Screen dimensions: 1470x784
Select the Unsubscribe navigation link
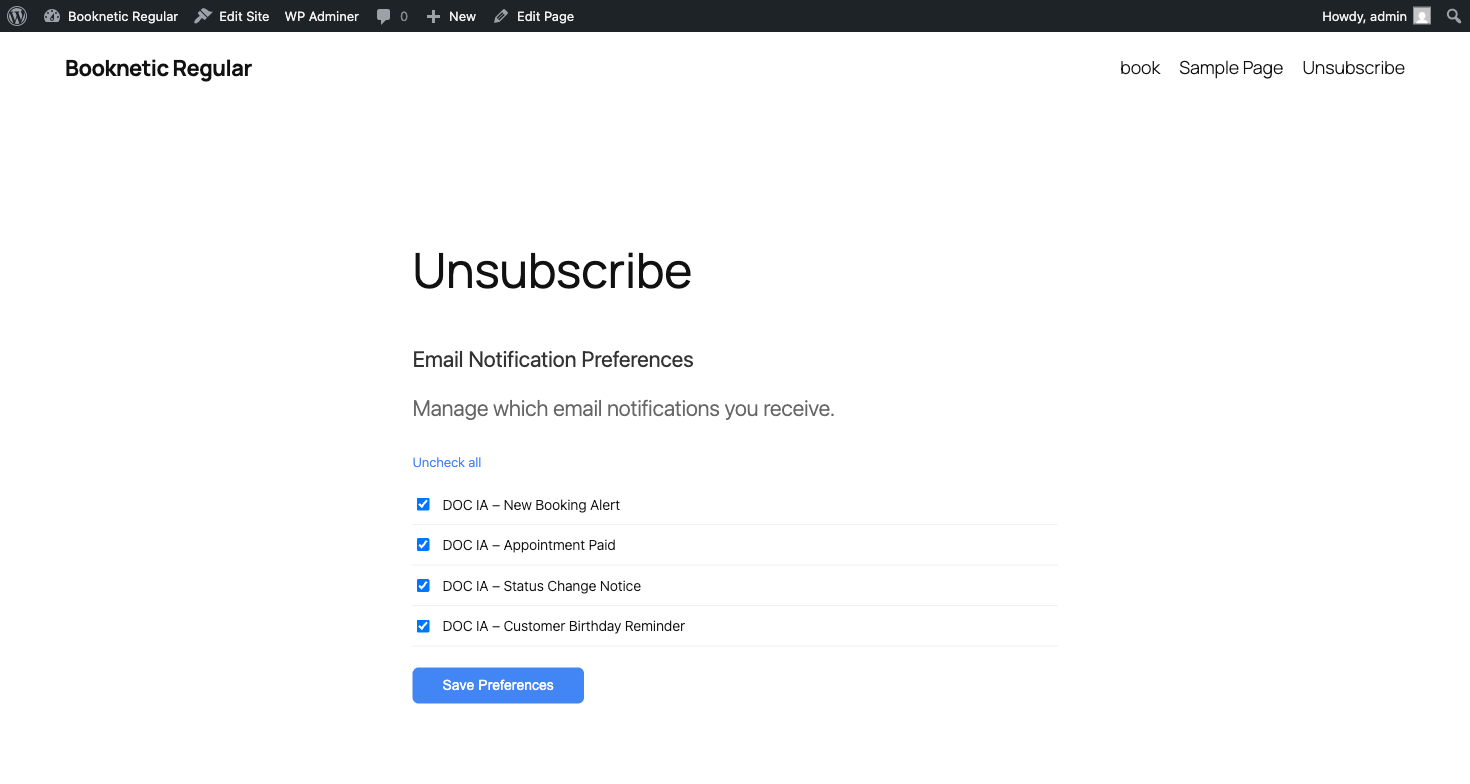1353,68
